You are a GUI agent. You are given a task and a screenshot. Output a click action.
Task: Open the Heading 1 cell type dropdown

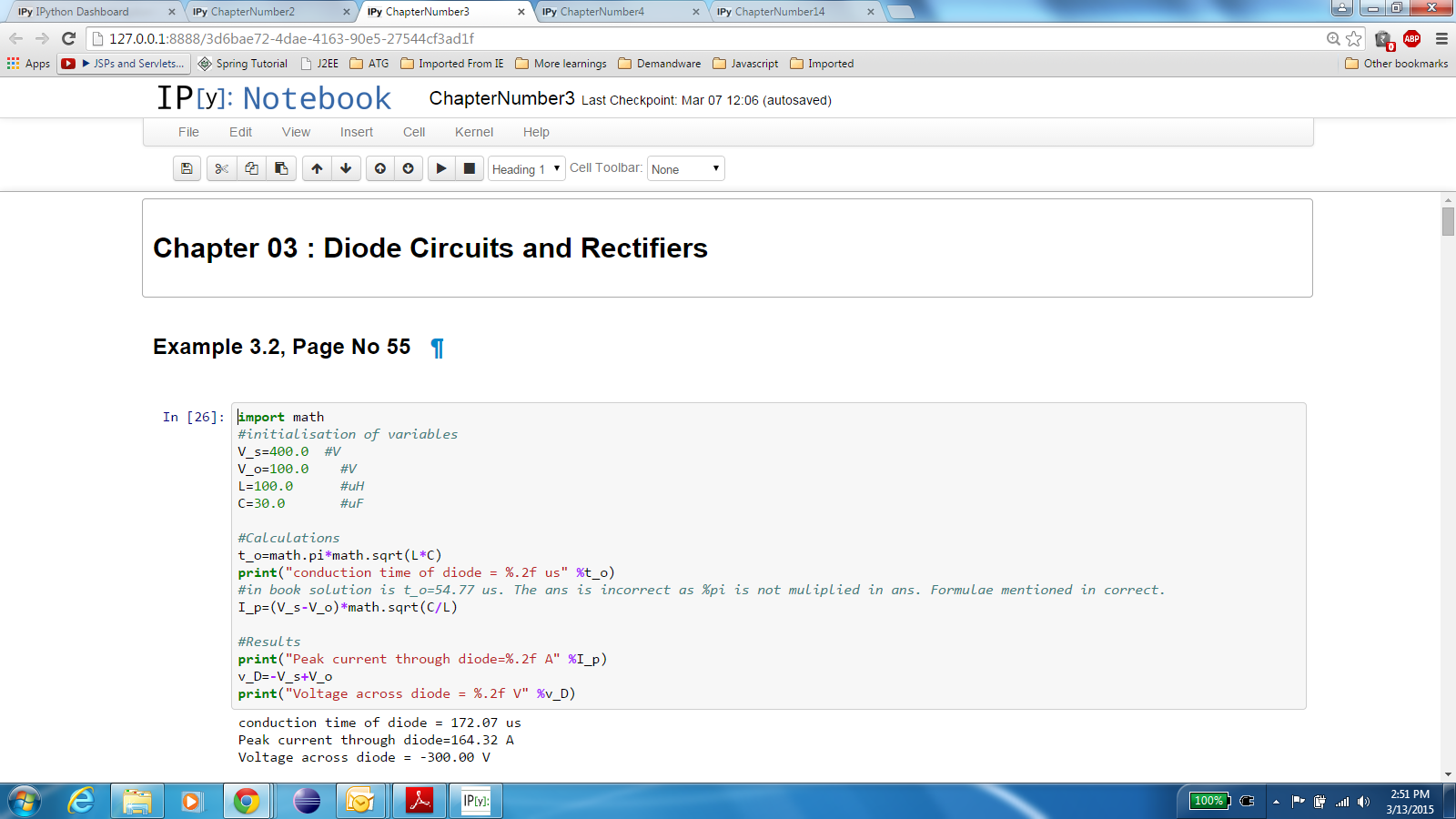point(526,169)
